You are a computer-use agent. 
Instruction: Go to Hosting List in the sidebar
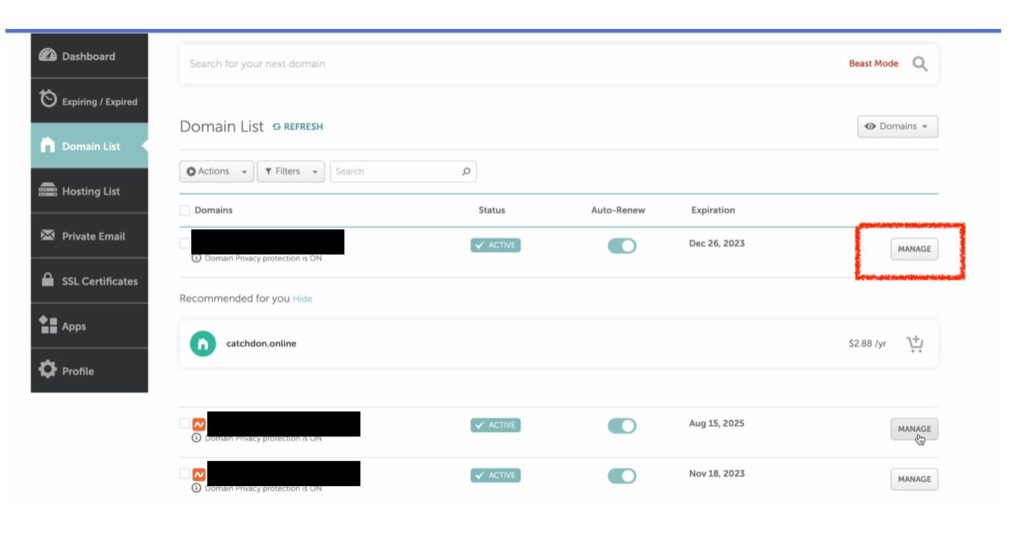pos(90,191)
